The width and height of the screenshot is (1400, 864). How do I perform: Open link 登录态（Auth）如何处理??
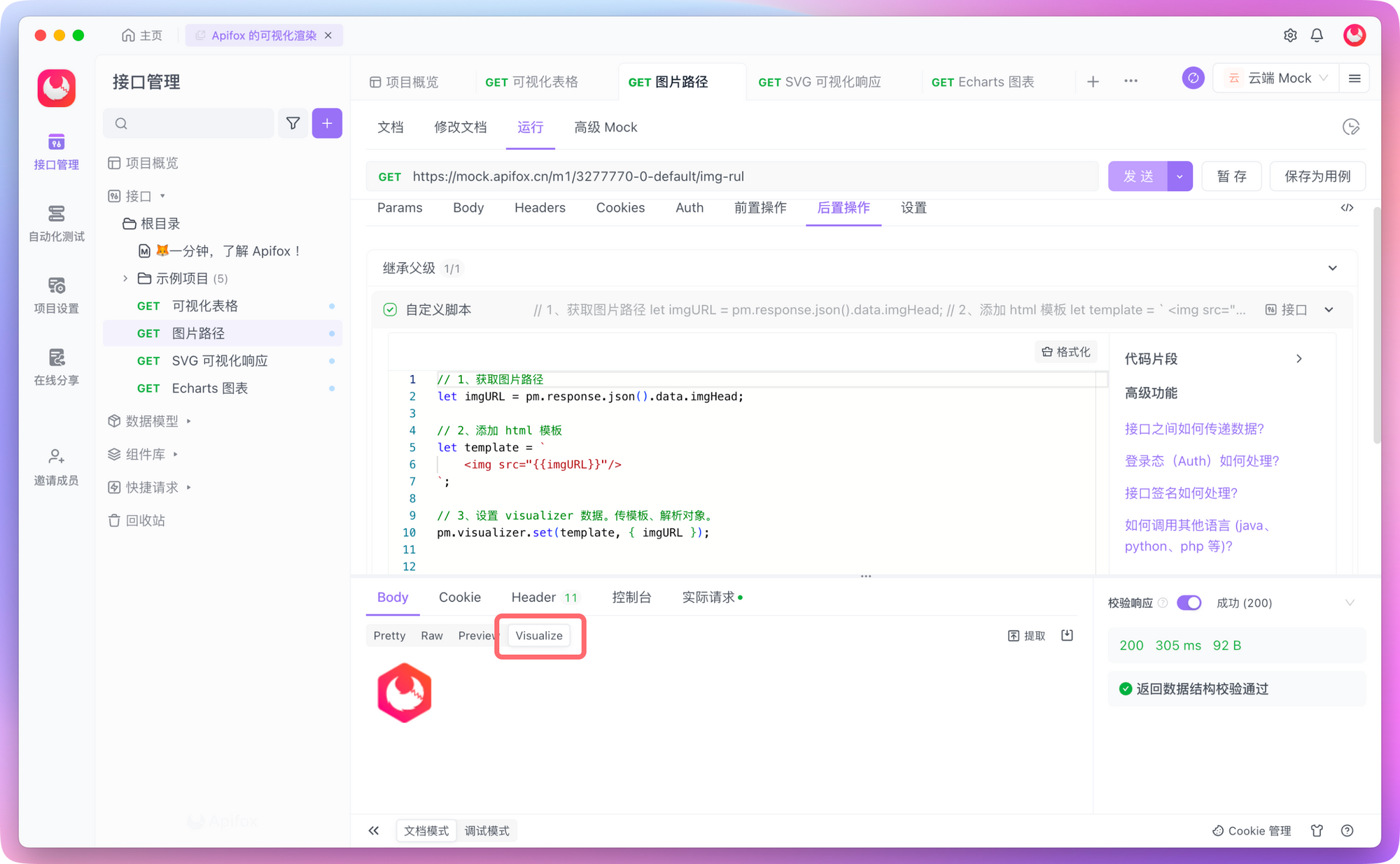1202,461
